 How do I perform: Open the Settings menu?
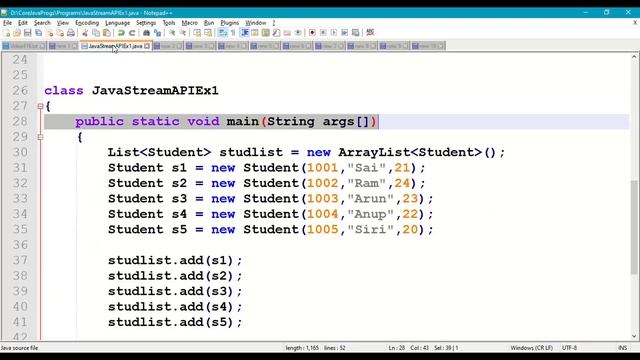click(146, 23)
